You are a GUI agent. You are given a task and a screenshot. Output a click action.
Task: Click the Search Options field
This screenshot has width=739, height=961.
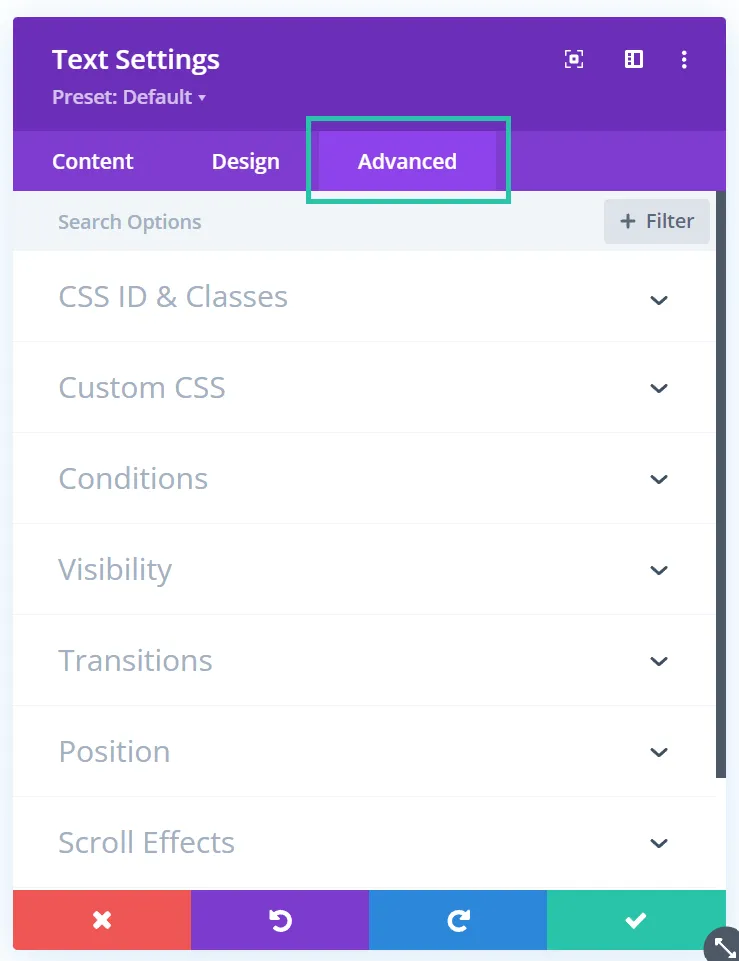coord(129,221)
